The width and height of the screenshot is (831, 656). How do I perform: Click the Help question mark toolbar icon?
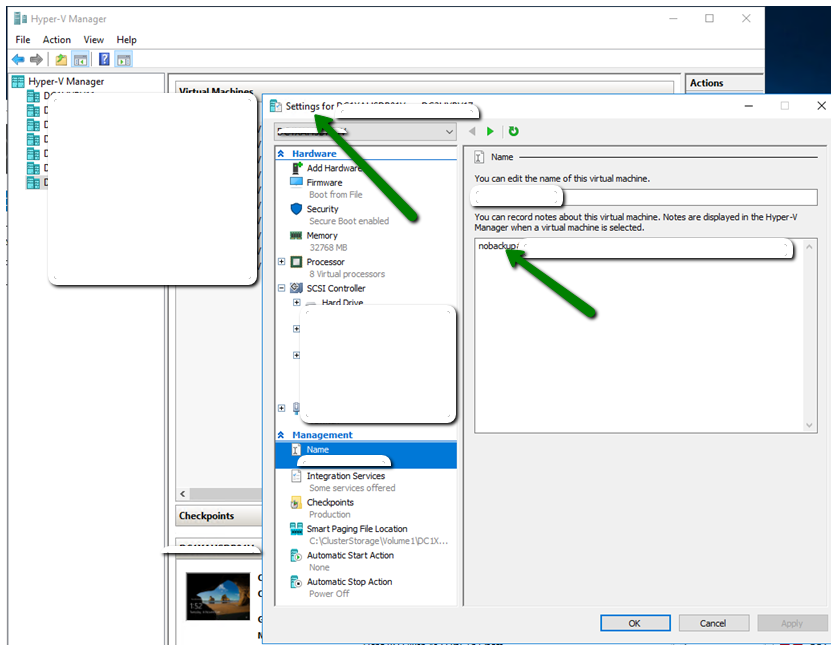click(104, 59)
